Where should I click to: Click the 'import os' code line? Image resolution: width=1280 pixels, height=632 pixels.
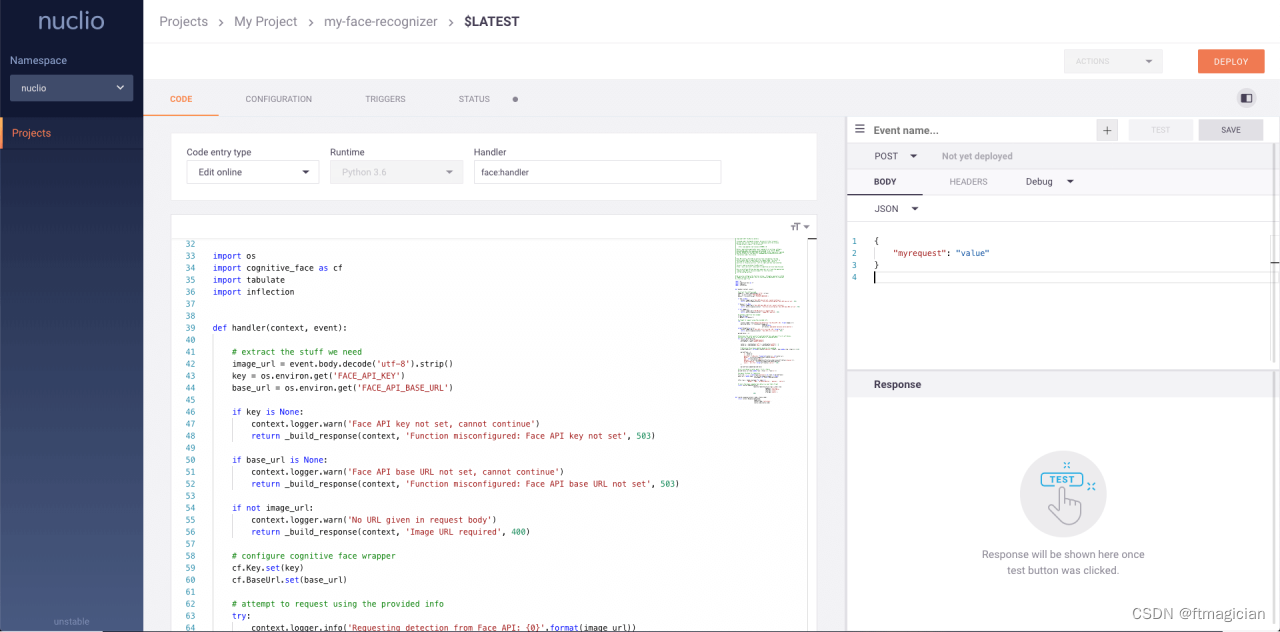234,256
